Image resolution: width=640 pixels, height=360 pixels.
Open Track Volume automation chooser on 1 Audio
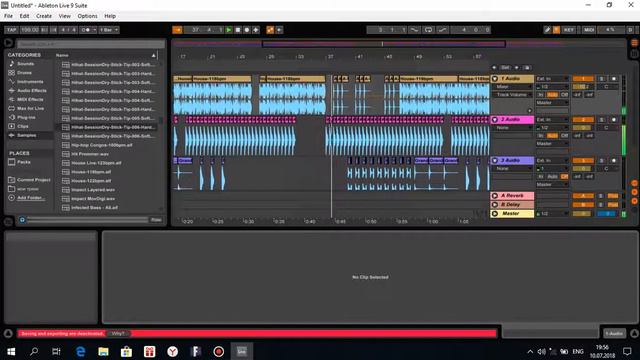pyautogui.click(x=512, y=95)
